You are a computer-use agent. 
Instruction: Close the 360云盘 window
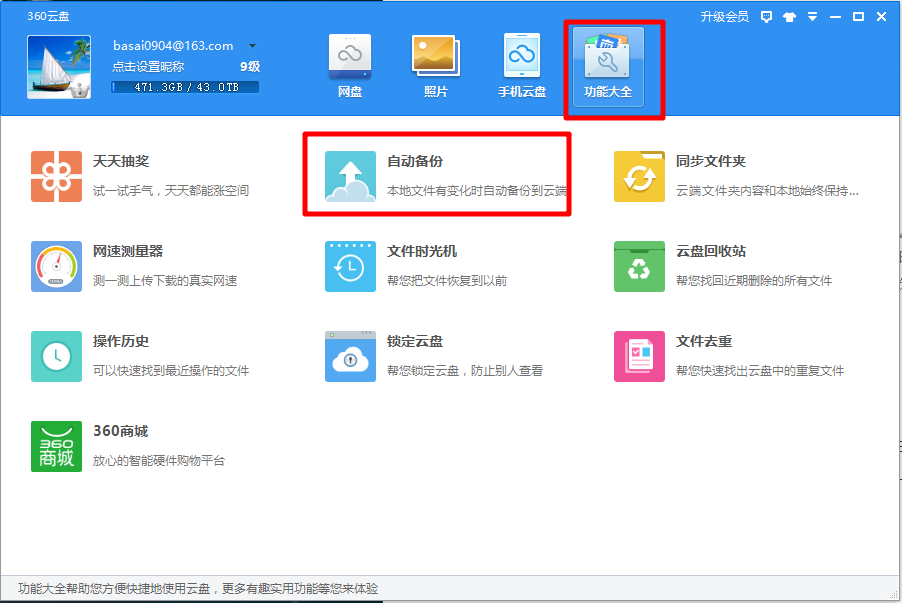click(881, 17)
